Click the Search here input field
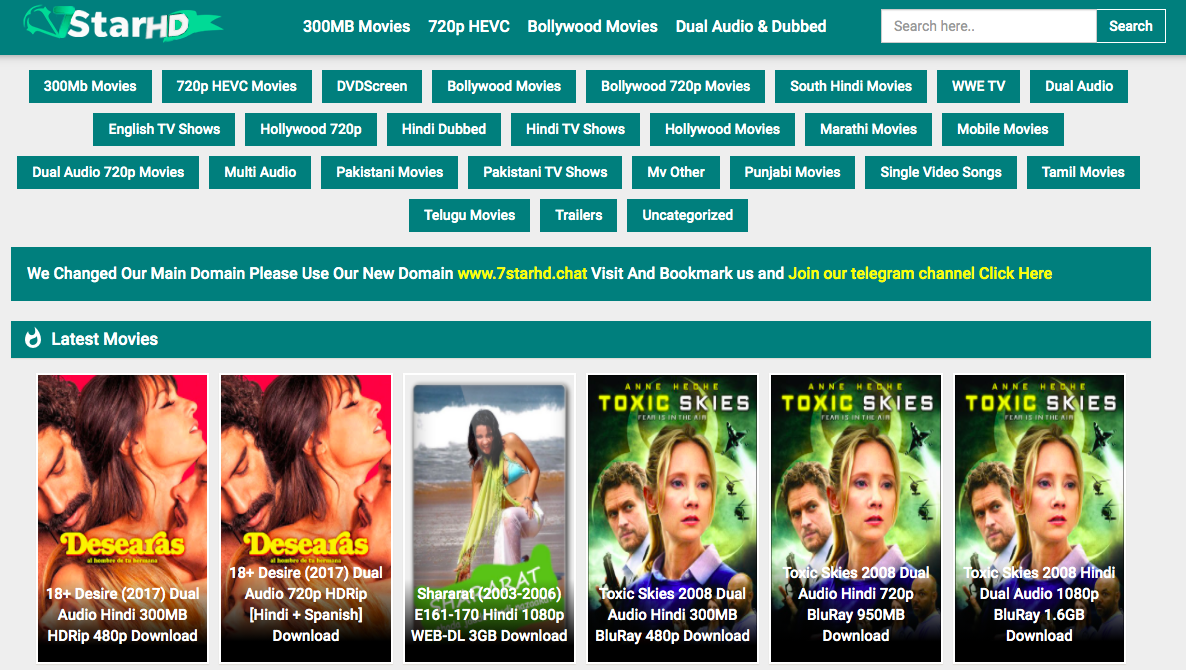1186x670 pixels. [x=988, y=26]
